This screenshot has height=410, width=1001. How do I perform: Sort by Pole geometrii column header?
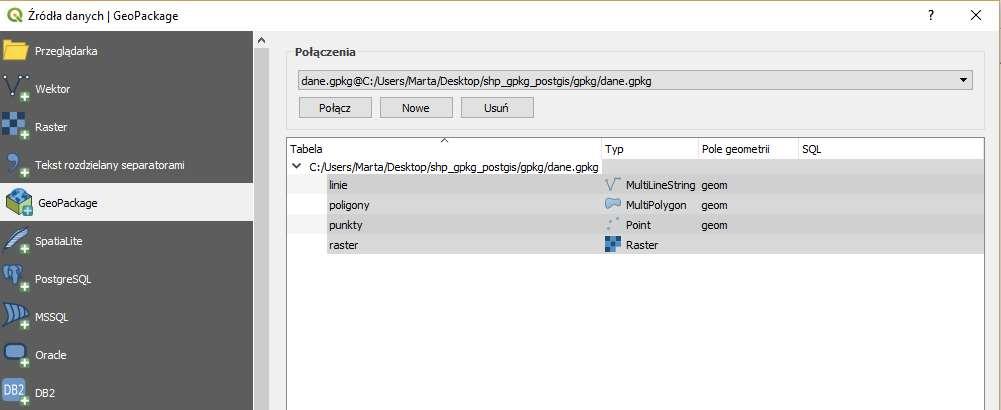pyautogui.click(x=748, y=149)
